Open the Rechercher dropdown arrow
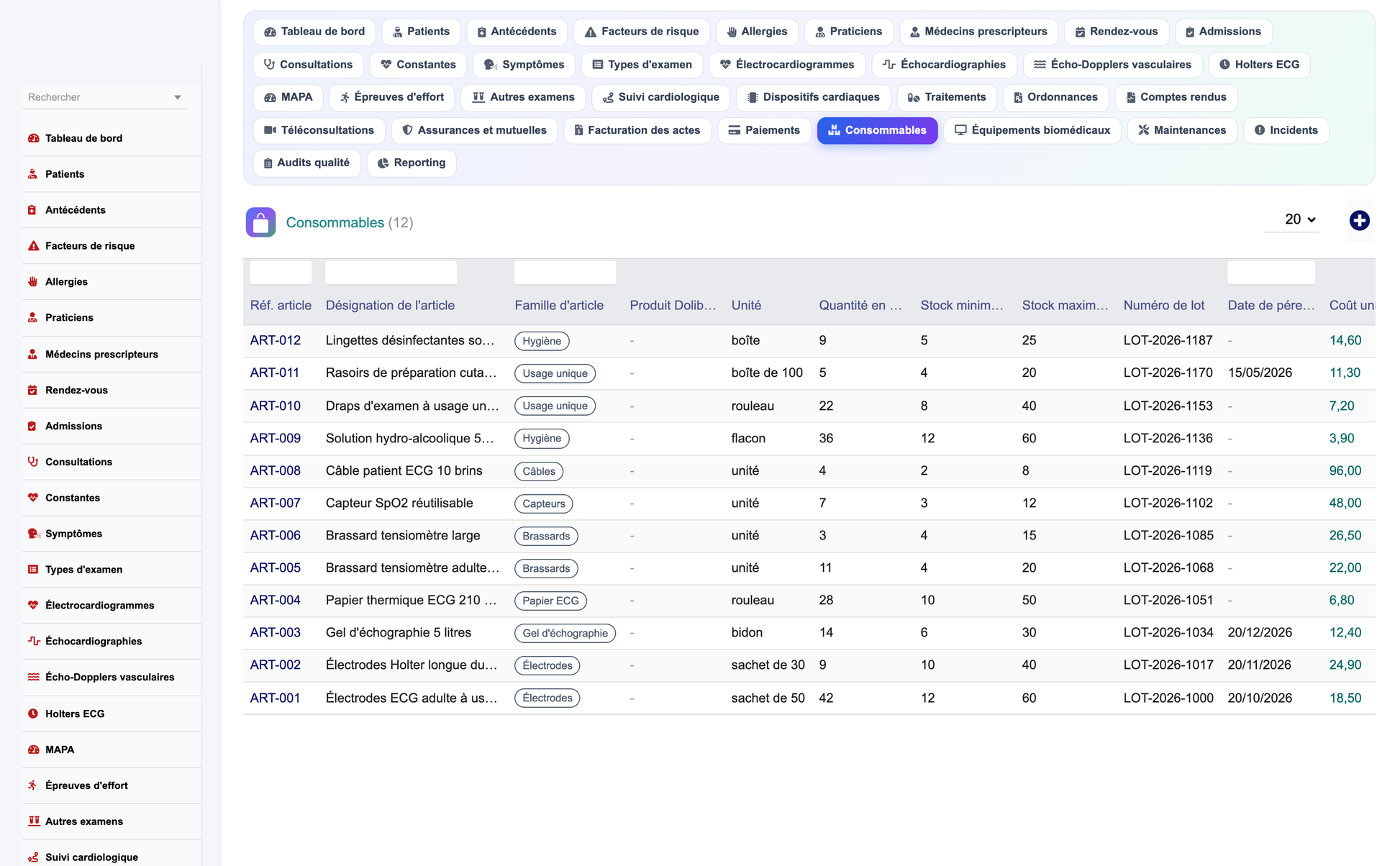 click(177, 97)
